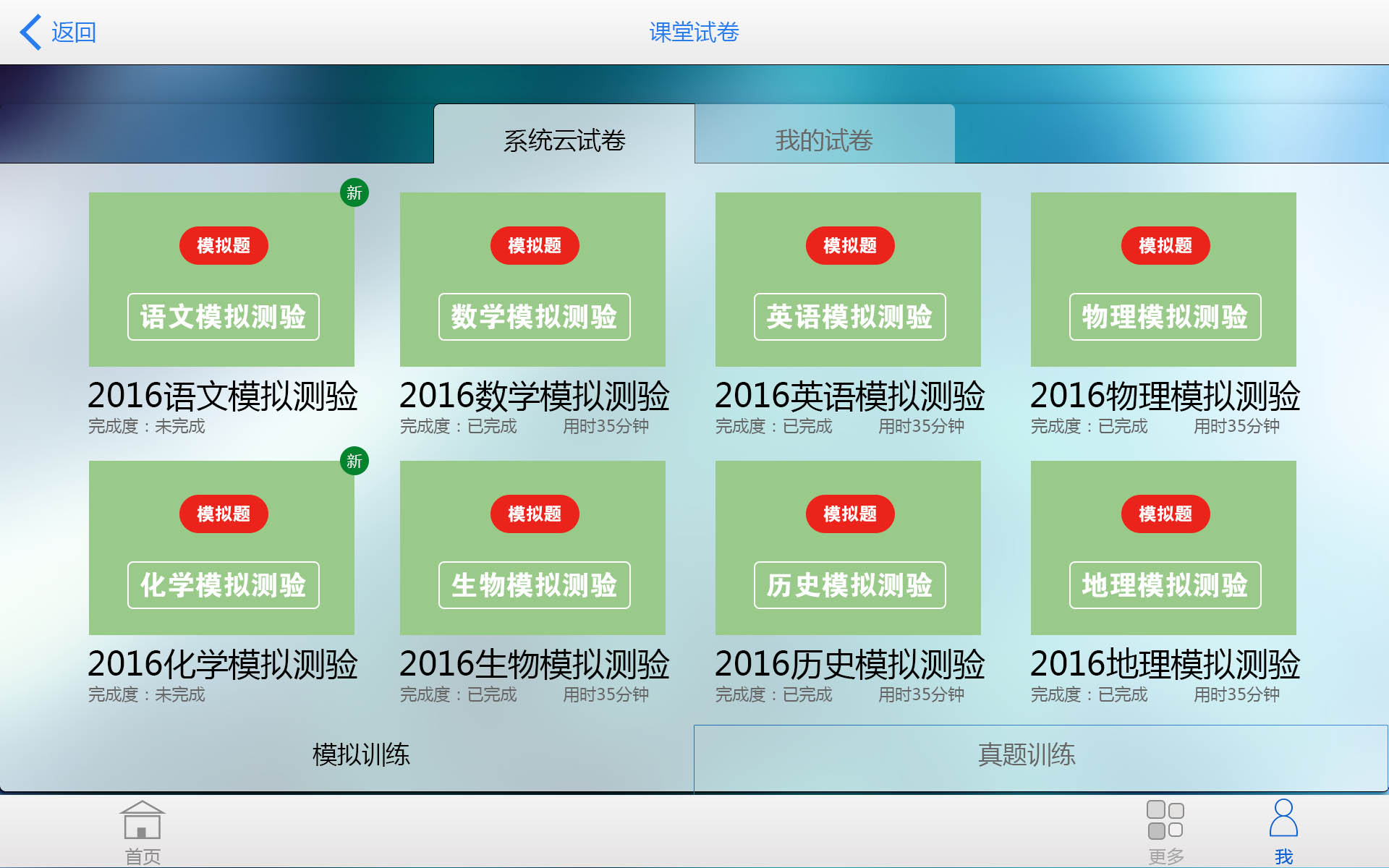Image resolution: width=1389 pixels, height=868 pixels.
Task: Open the 模拟训练 section
Action: coord(360,754)
